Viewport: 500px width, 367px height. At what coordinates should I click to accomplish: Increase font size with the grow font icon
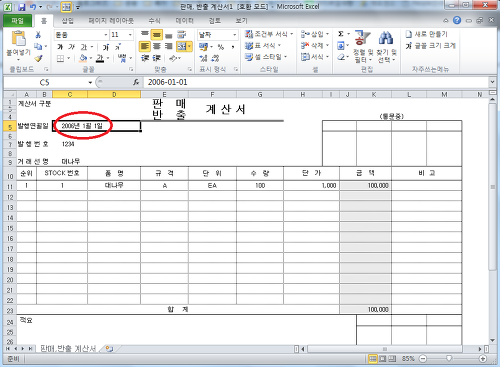click(106, 47)
